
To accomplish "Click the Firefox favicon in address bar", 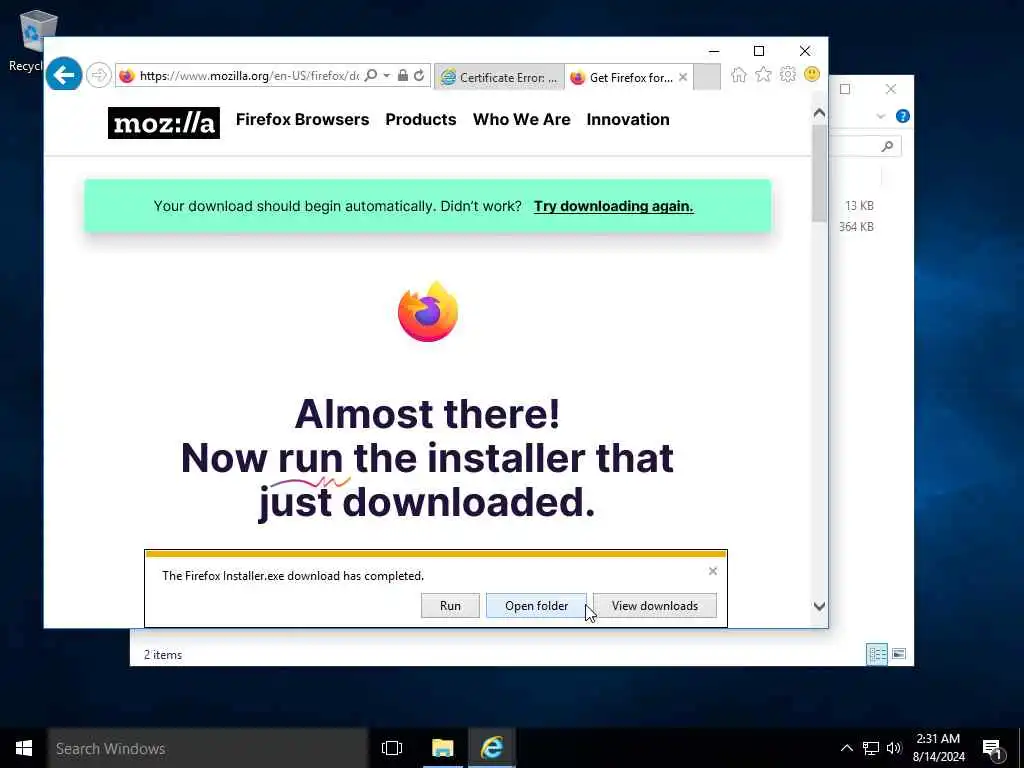I will tap(127, 76).
